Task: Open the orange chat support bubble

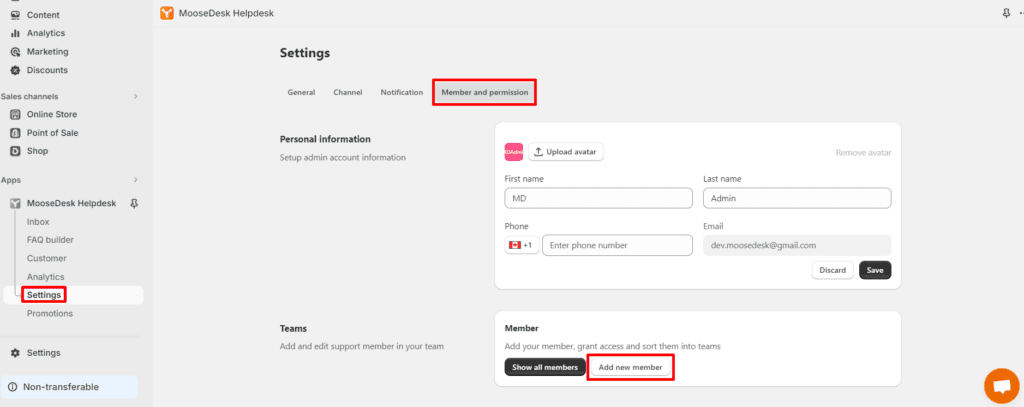Action: point(1001,386)
